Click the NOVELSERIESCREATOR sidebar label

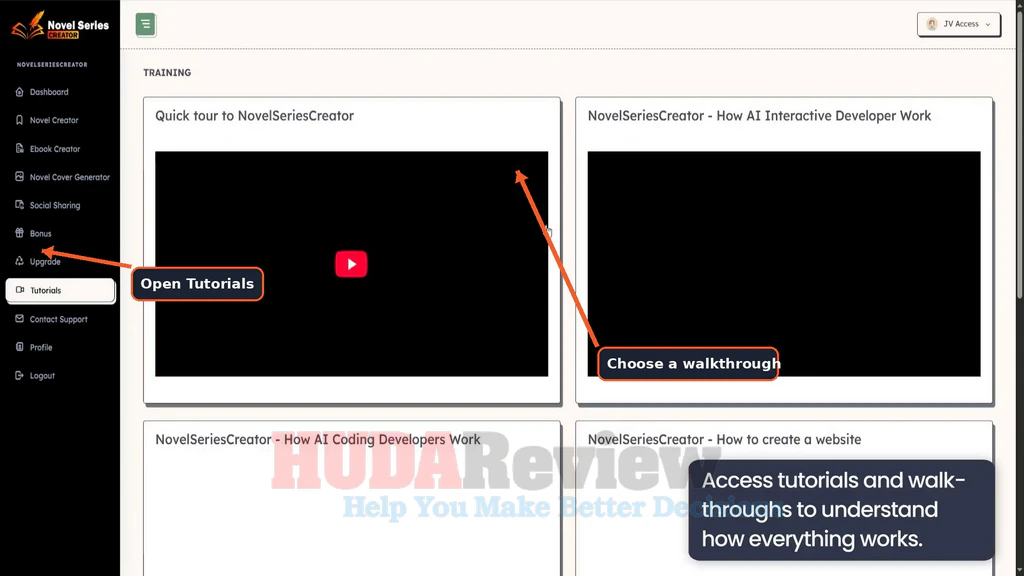pos(52,65)
